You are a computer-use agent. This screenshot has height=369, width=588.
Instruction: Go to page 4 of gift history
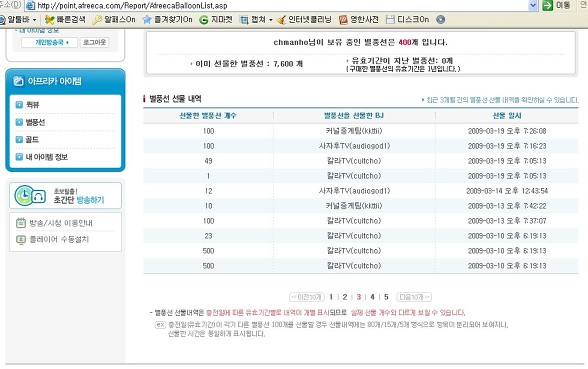tap(372, 297)
